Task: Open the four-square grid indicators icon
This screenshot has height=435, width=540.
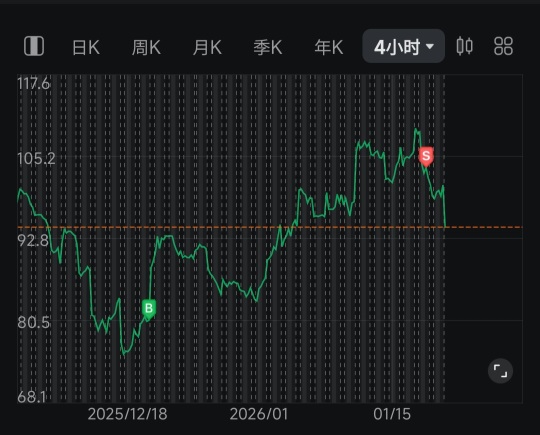Action: click(503, 46)
